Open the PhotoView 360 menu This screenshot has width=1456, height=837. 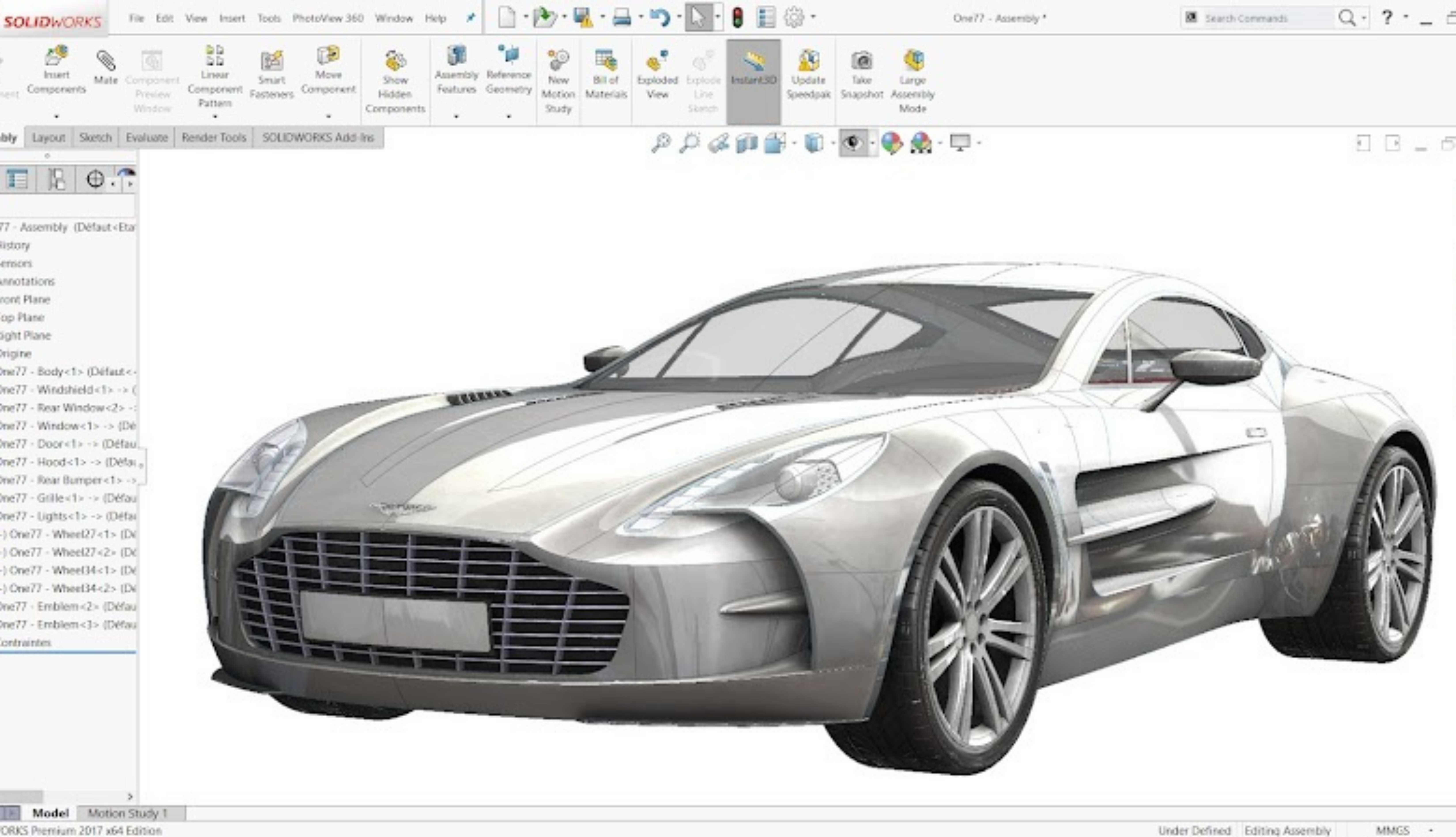[x=328, y=18]
